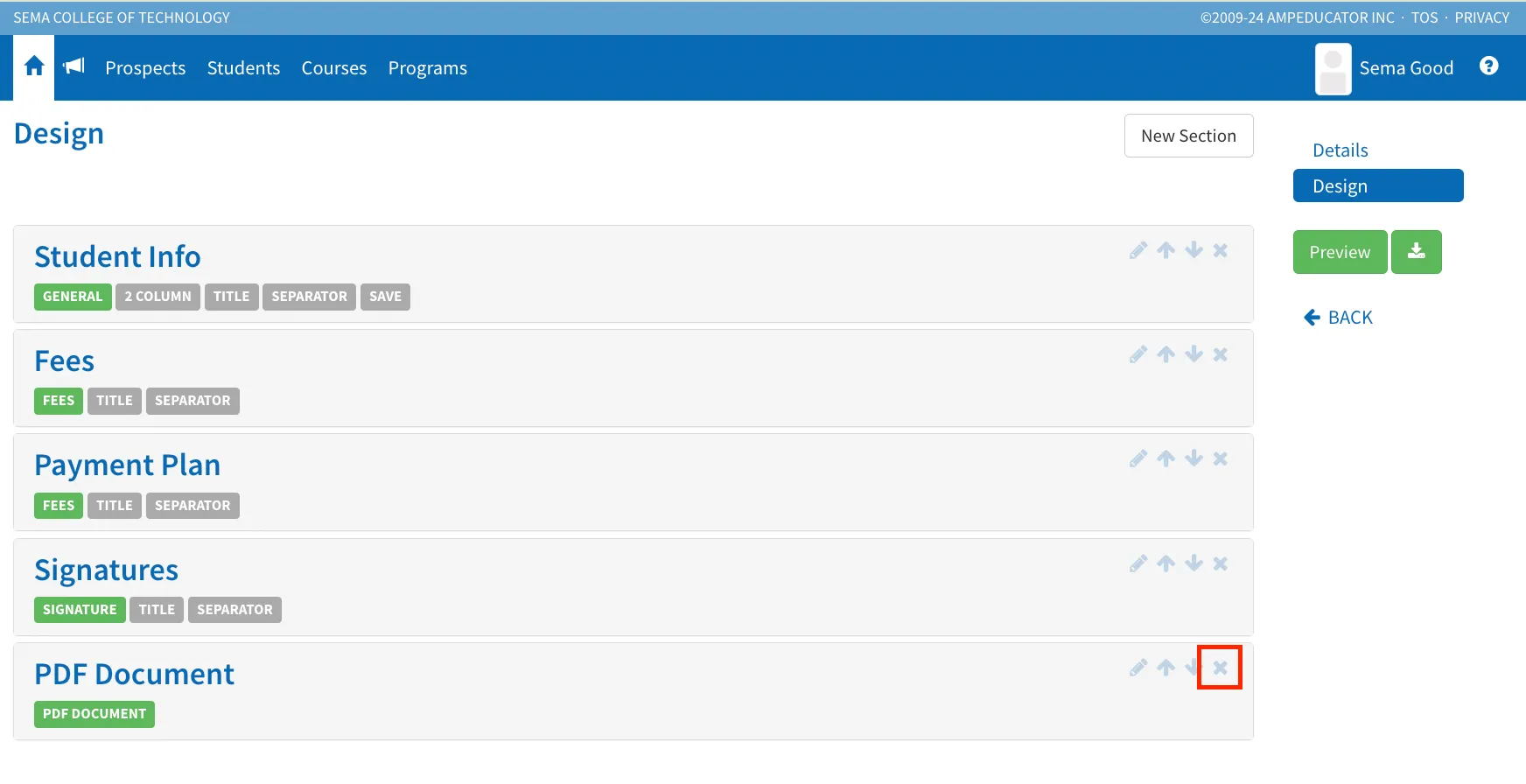Edit the Fees section pencil
The image size is (1526, 784).
1137,354
